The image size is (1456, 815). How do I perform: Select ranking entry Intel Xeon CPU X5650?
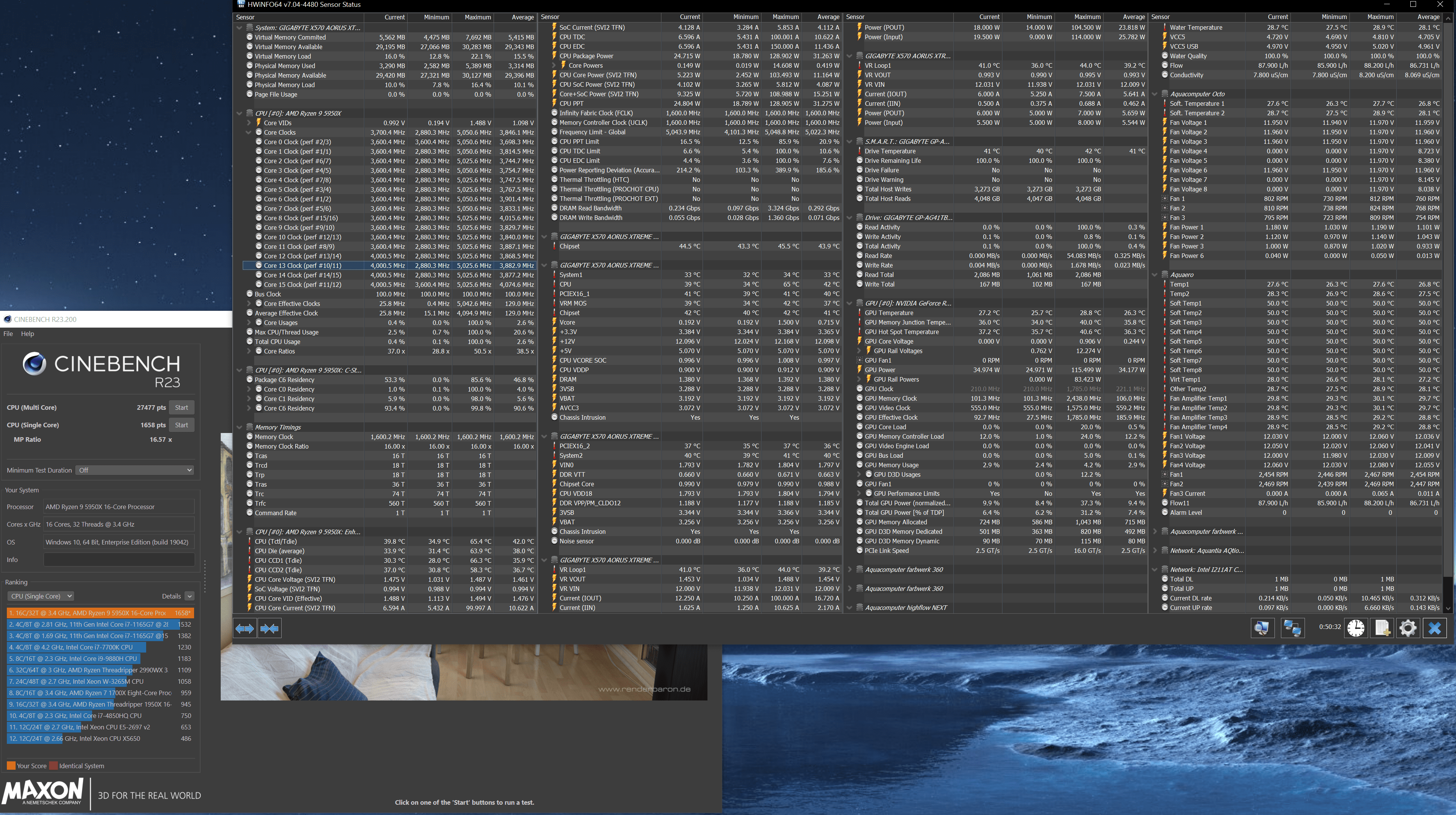tap(100, 739)
